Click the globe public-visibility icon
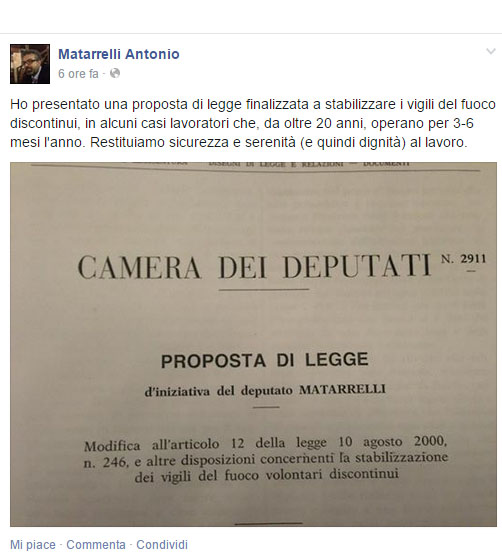 click(115, 73)
